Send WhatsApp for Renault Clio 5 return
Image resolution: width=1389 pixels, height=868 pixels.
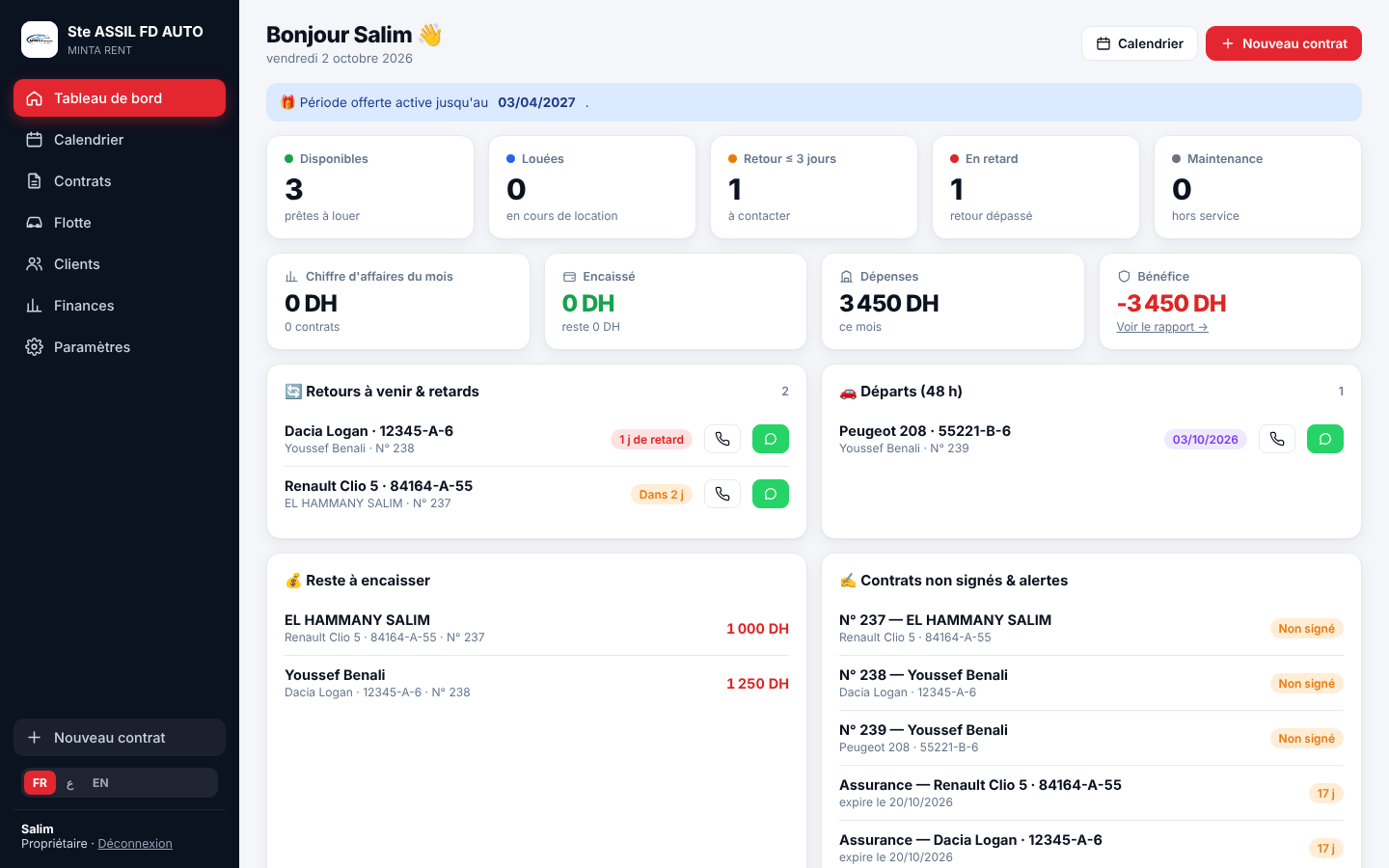[771, 494]
